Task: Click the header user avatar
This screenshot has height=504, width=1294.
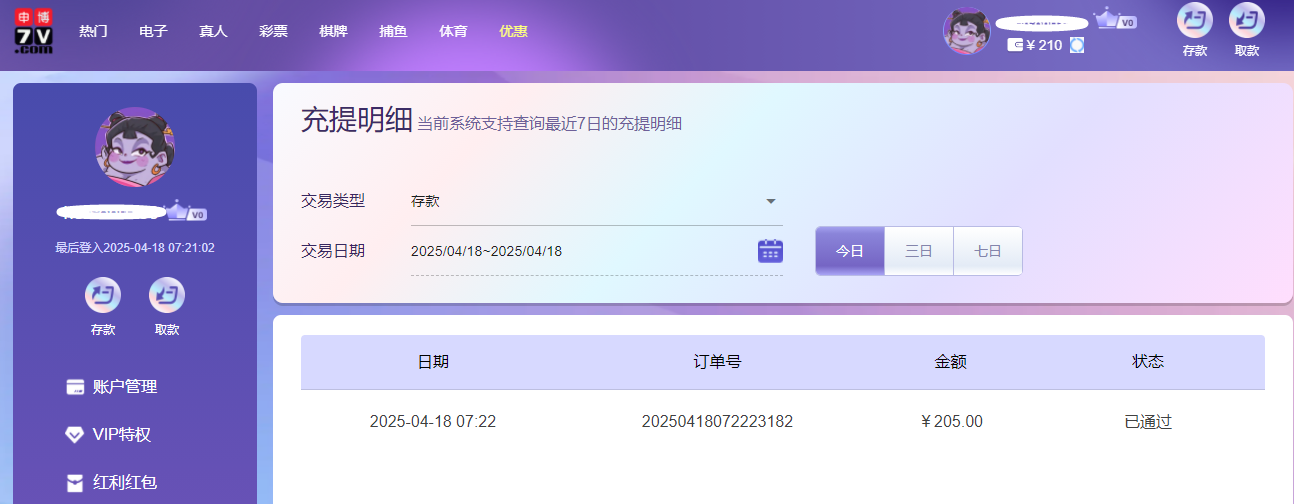Action: pyautogui.click(x=966, y=31)
